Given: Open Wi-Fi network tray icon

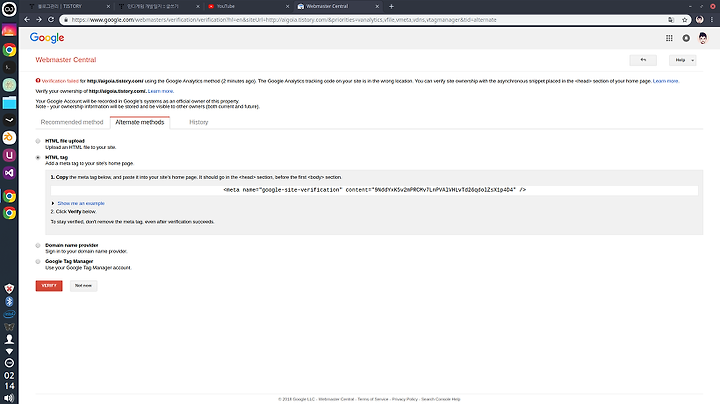Looking at the screenshot, I should tap(9, 351).
